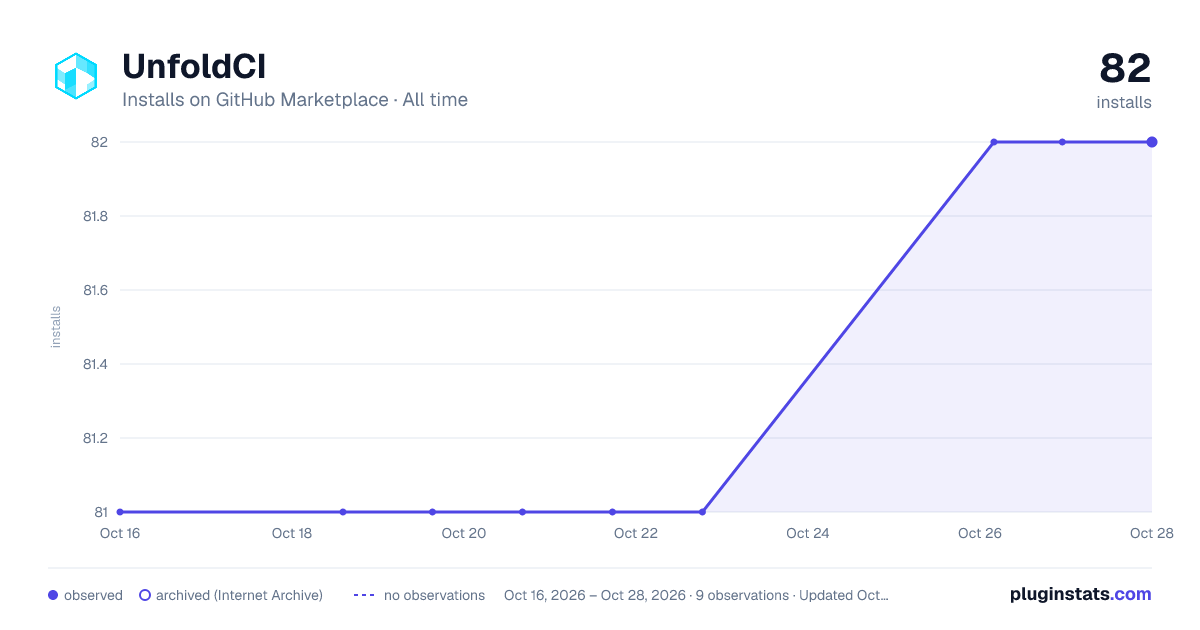The height and width of the screenshot is (630, 1200).
Task: Select the data point at Oct 16
Action: coord(120,512)
